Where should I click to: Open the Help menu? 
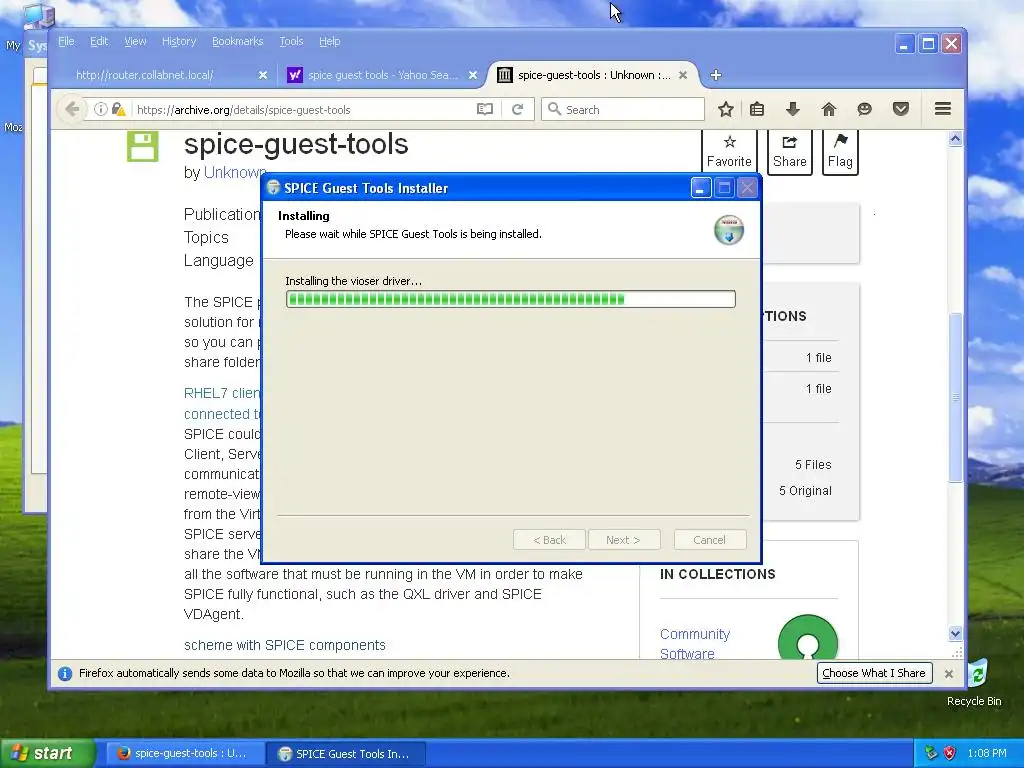point(330,41)
